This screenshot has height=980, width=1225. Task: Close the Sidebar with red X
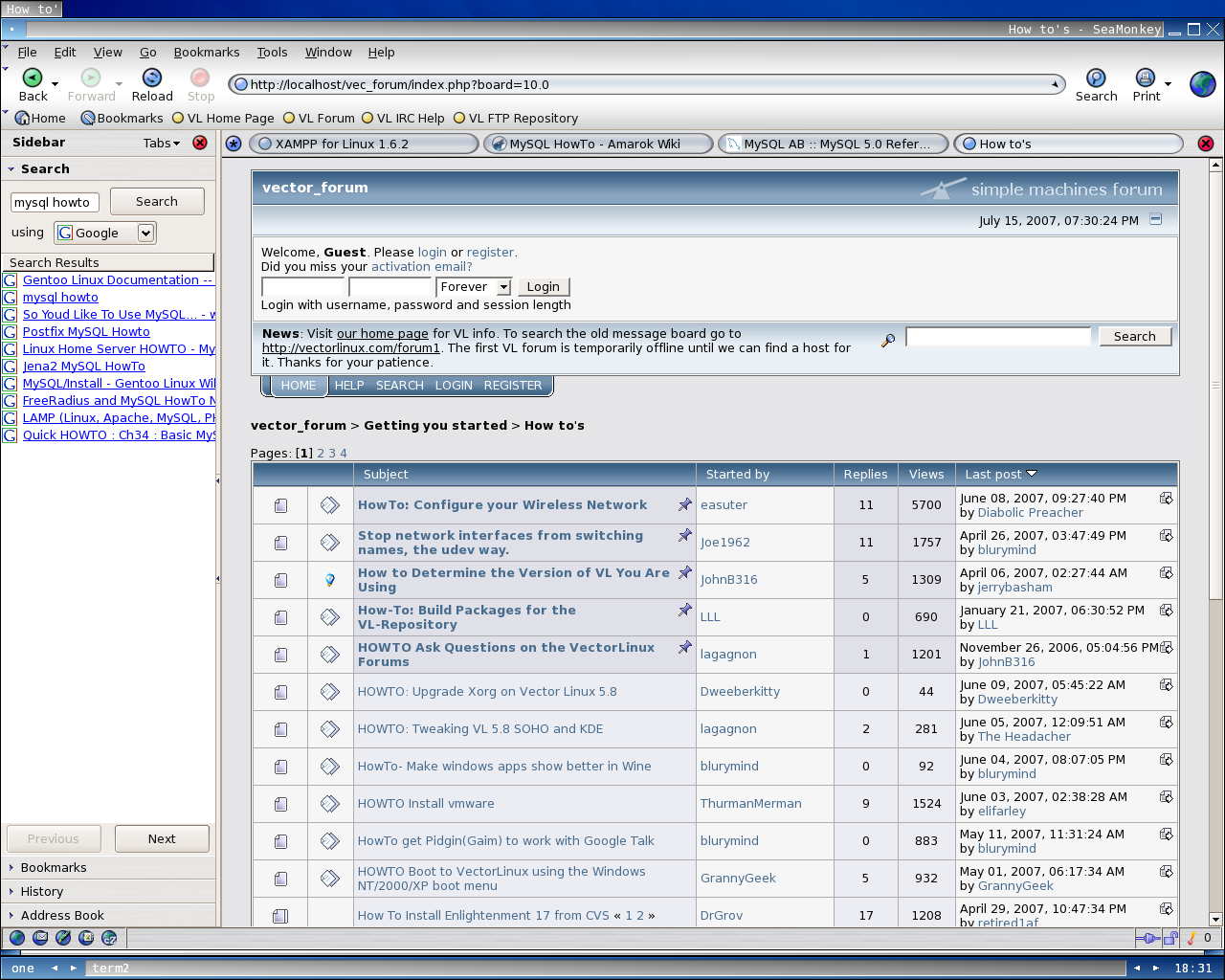[x=200, y=143]
